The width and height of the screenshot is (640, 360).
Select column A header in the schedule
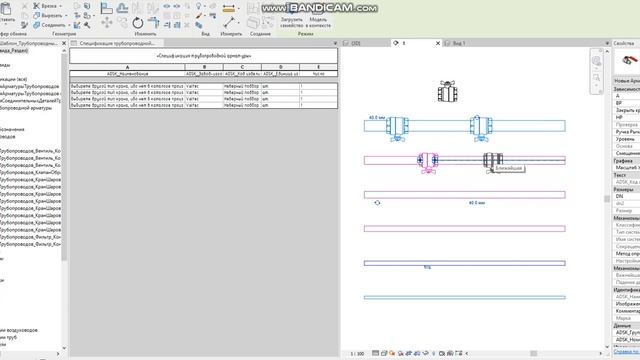pos(127,67)
